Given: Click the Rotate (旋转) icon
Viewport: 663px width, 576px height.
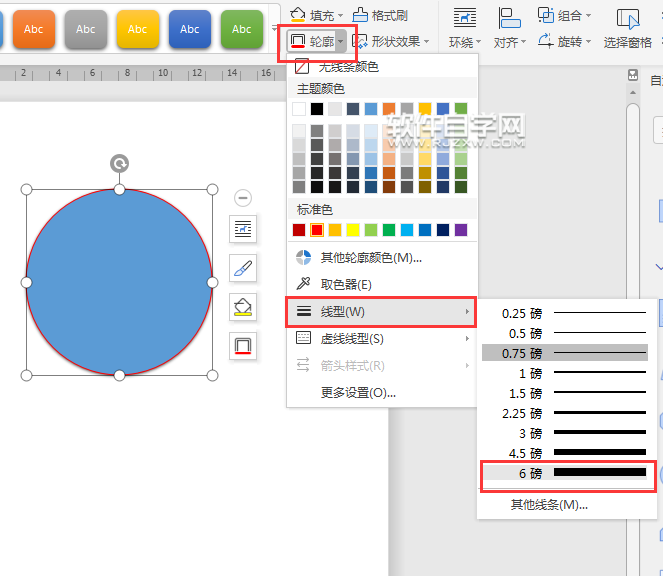Looking at the screenshot, I should (545, 41).
